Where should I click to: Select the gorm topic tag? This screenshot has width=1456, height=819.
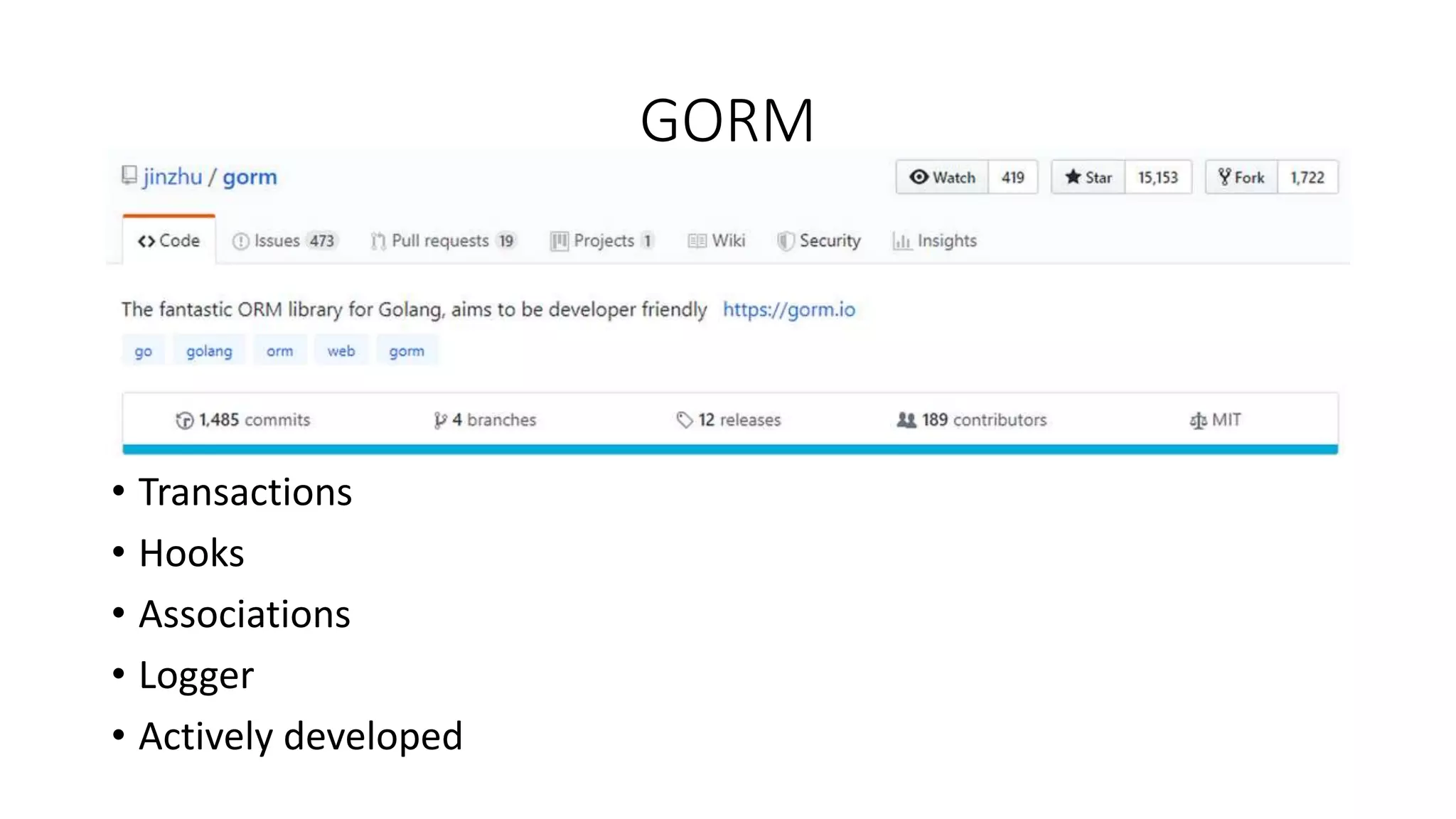[x=407, y=350]
